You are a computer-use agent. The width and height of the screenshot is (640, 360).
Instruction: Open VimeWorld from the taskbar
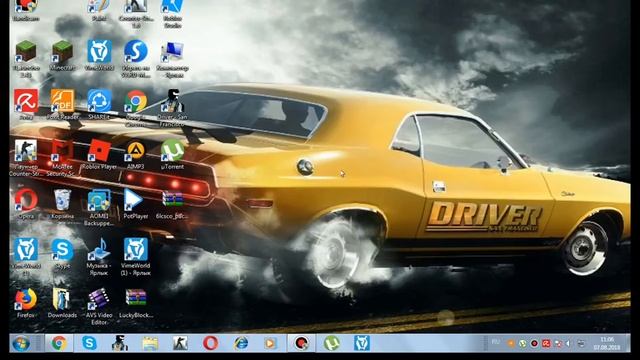coord(362,343)
